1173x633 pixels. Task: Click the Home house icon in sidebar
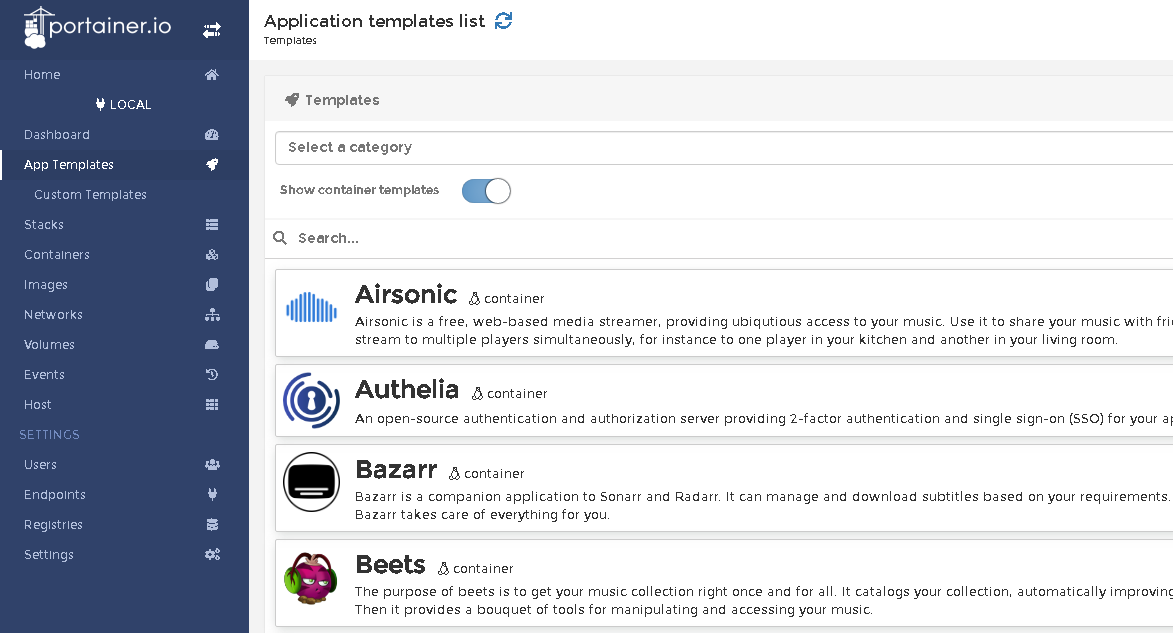coord(211,75)
